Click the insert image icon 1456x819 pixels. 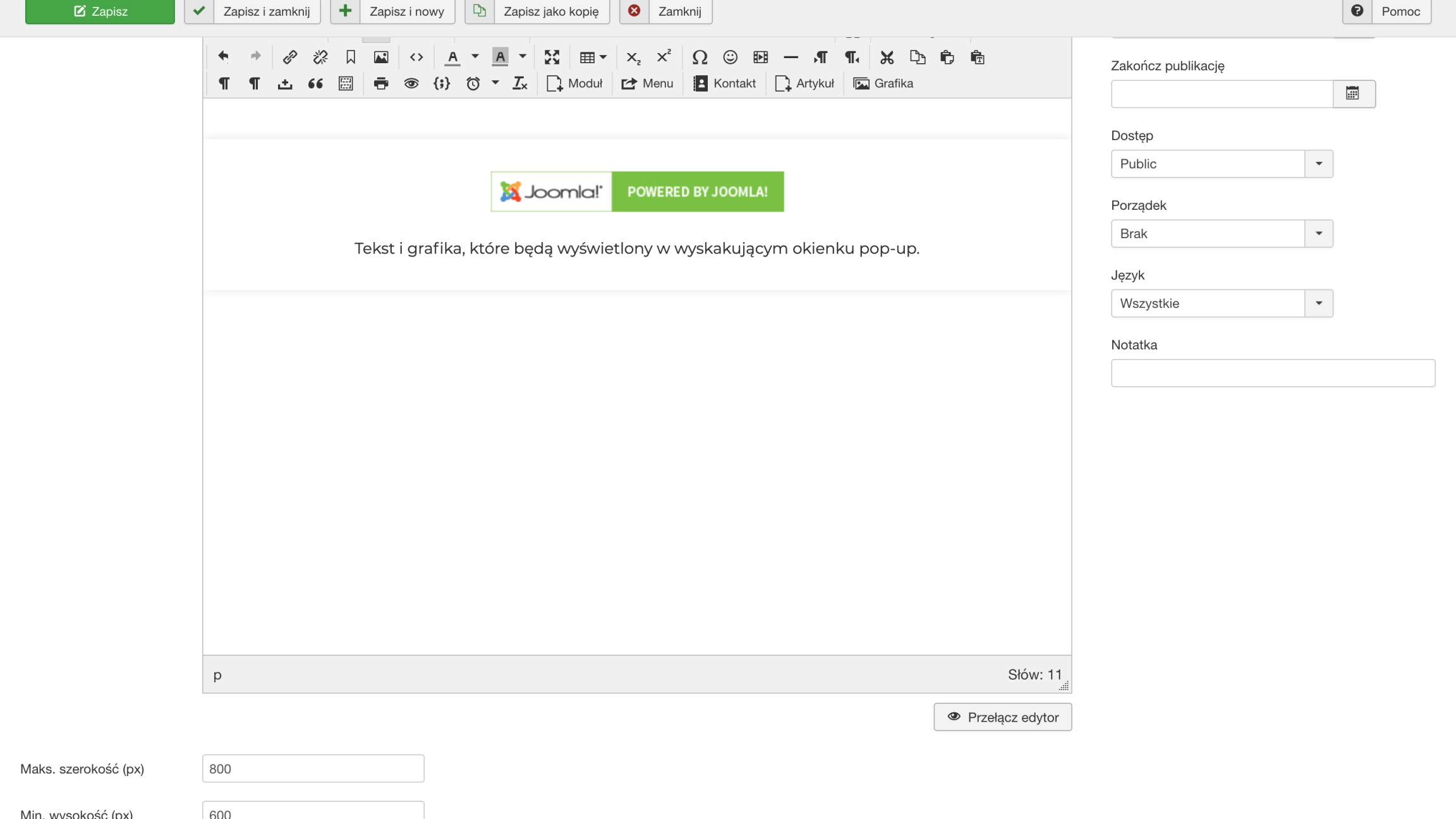point(381,57)
